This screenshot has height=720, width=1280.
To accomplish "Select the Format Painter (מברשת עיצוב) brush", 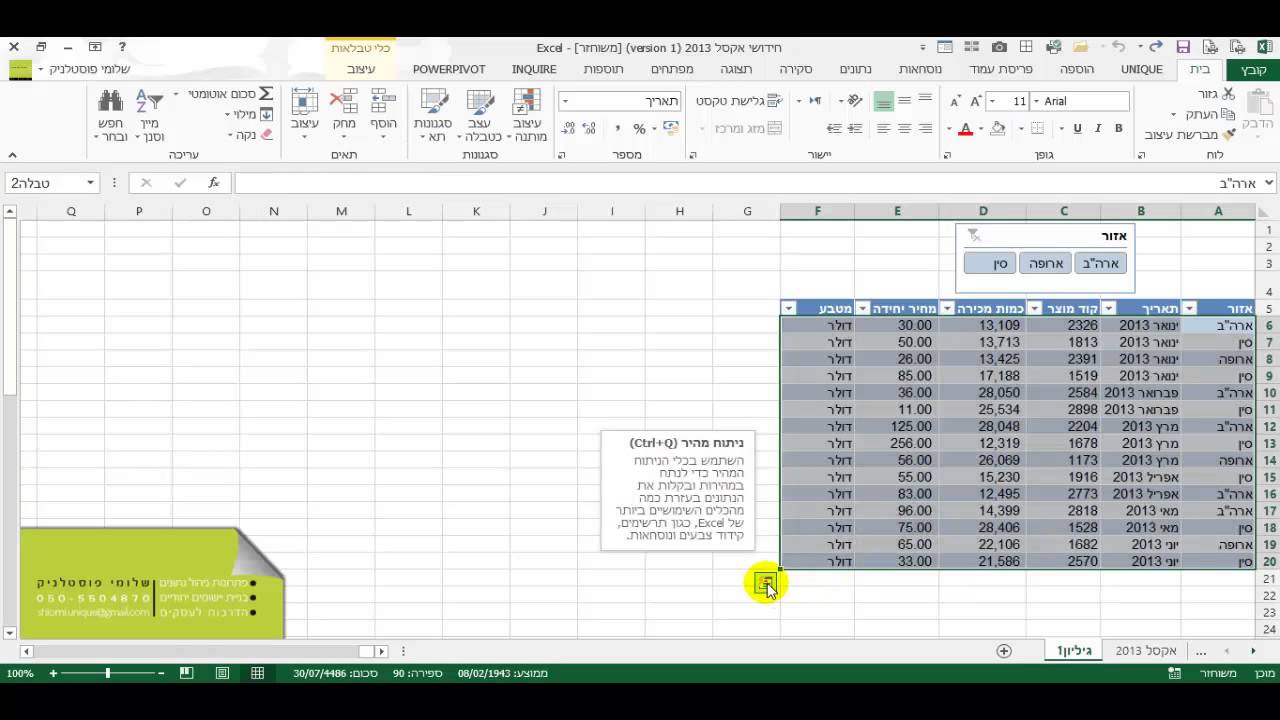I will 1229,134.
